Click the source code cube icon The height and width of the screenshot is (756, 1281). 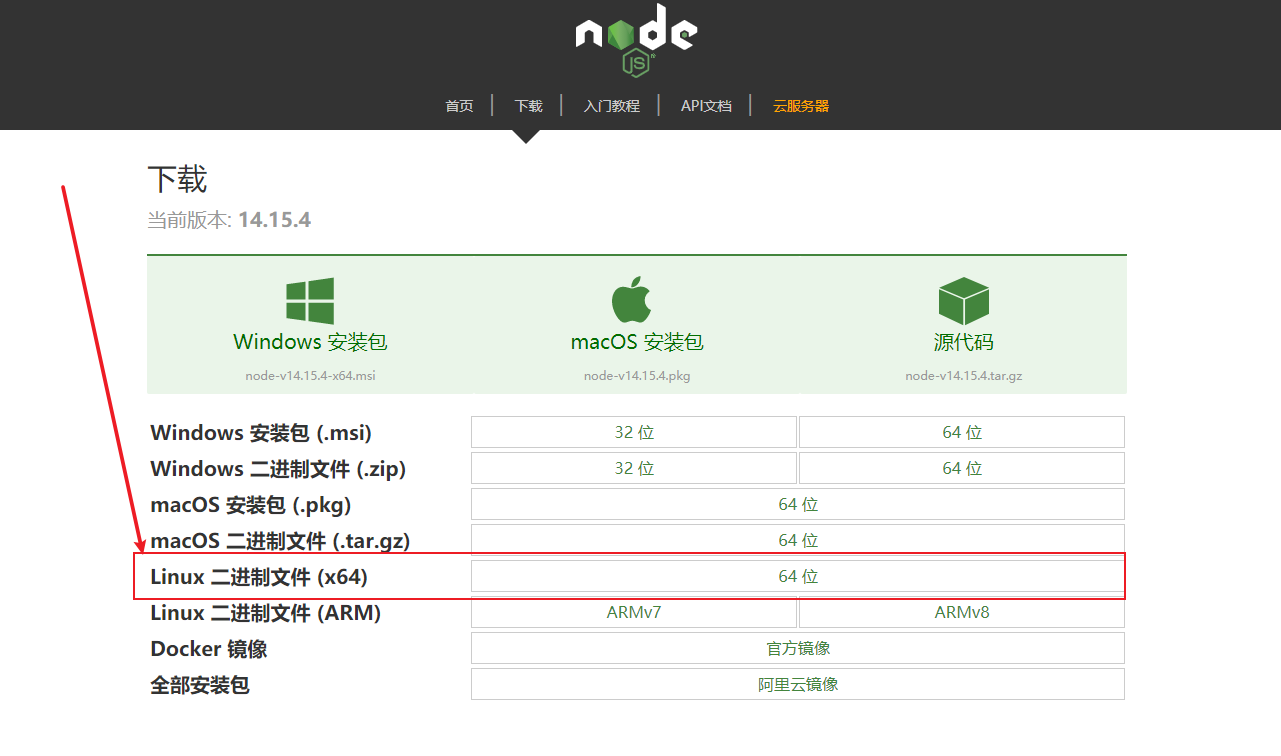[964, 301]
